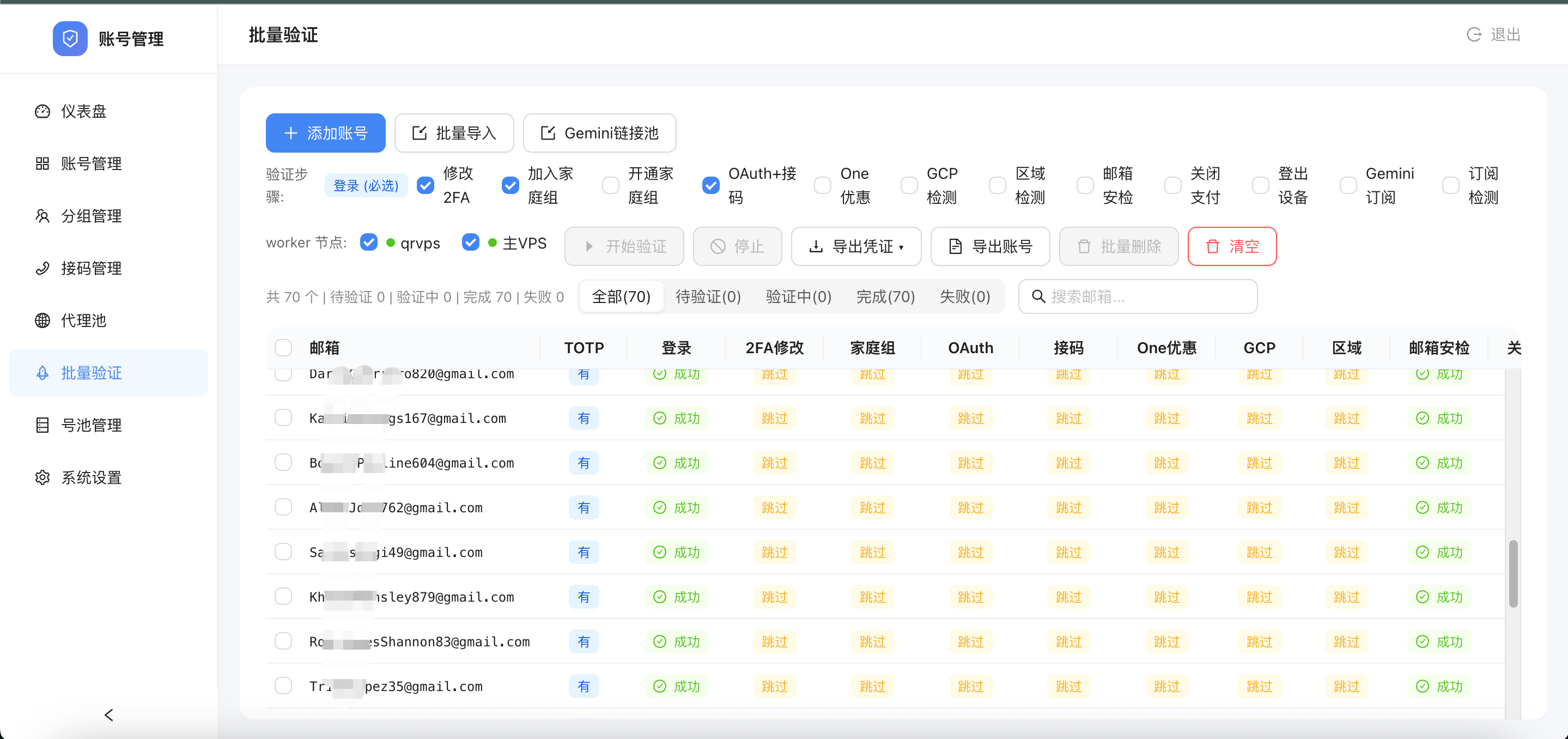The image size is (1568, 739).
Task: Collapse the sidebar with the arrow
Action: (x=109, y=715)
